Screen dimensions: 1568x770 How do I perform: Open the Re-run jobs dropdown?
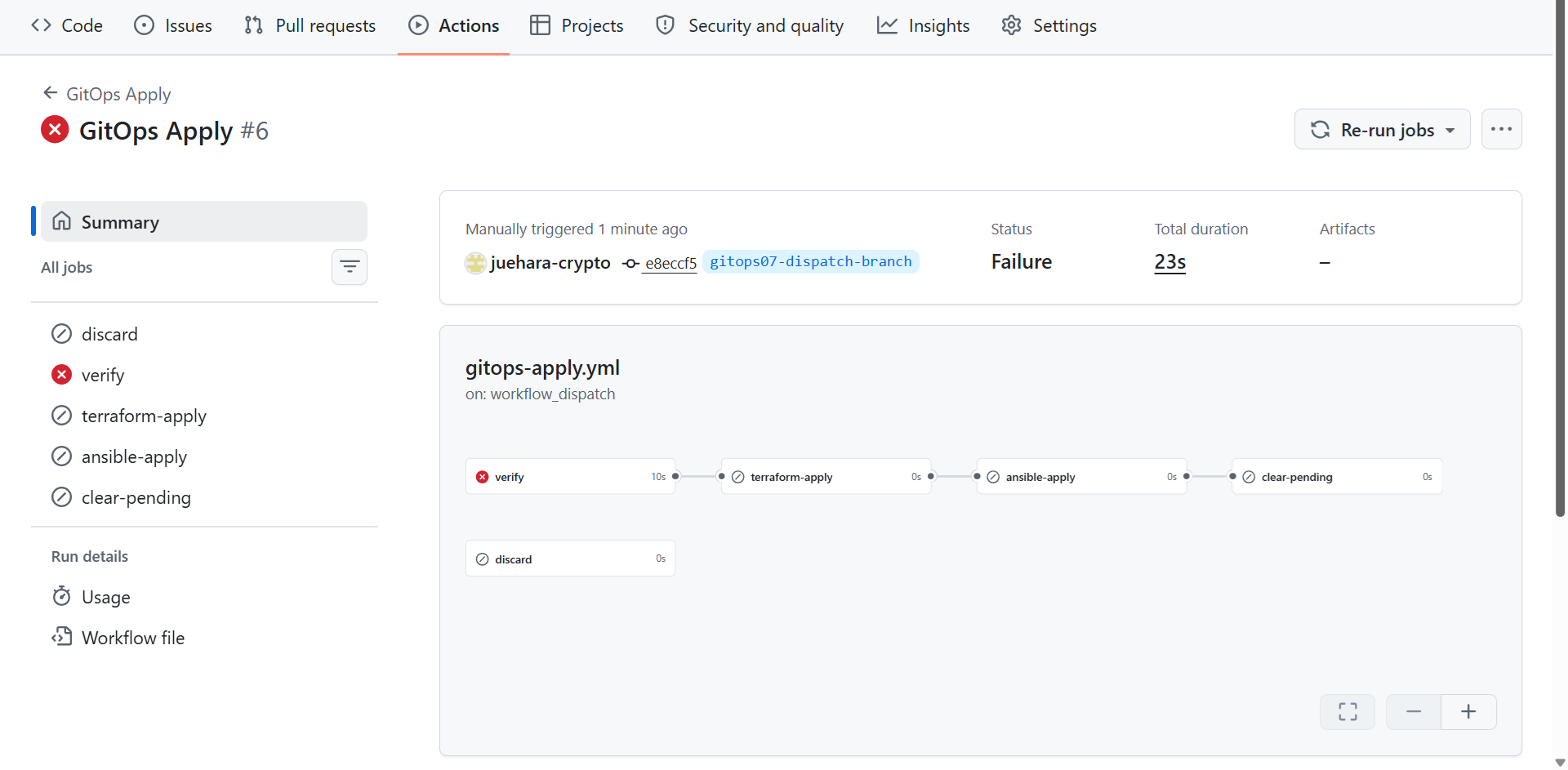tap(1382, 129)
